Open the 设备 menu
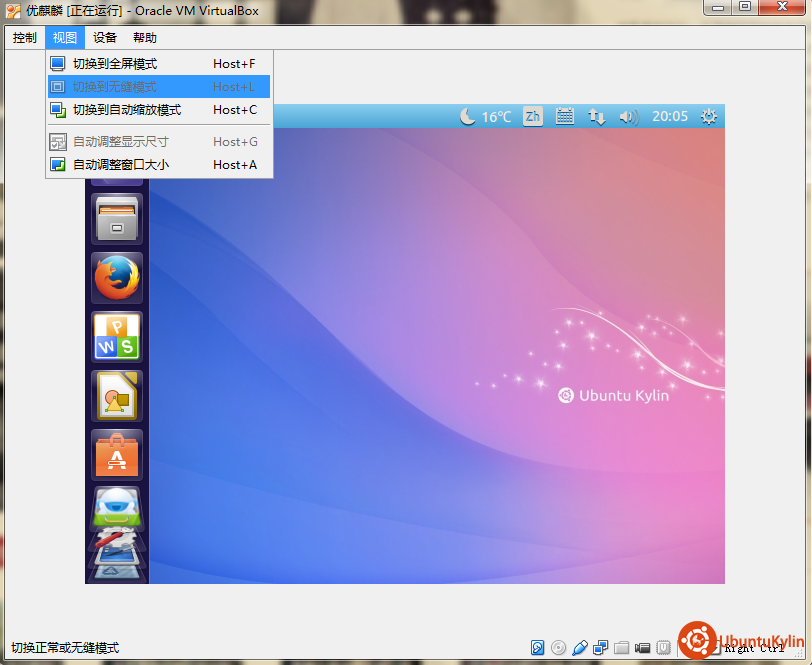 point(105,38)
